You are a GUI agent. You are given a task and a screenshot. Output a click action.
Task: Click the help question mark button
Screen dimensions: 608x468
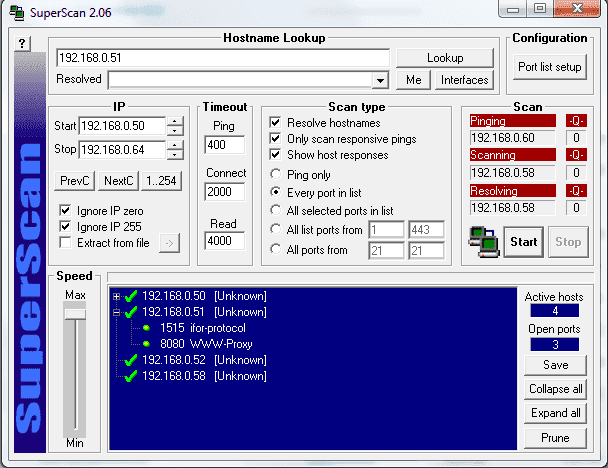pyautogui.click(x=22, y=43)
